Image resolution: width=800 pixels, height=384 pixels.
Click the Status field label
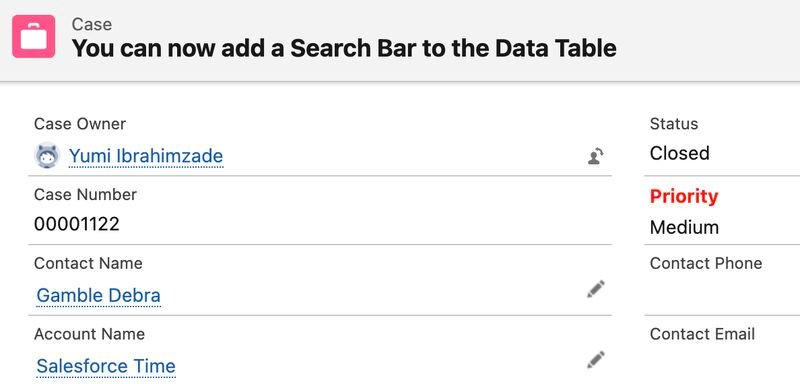(x=674, y=124)
